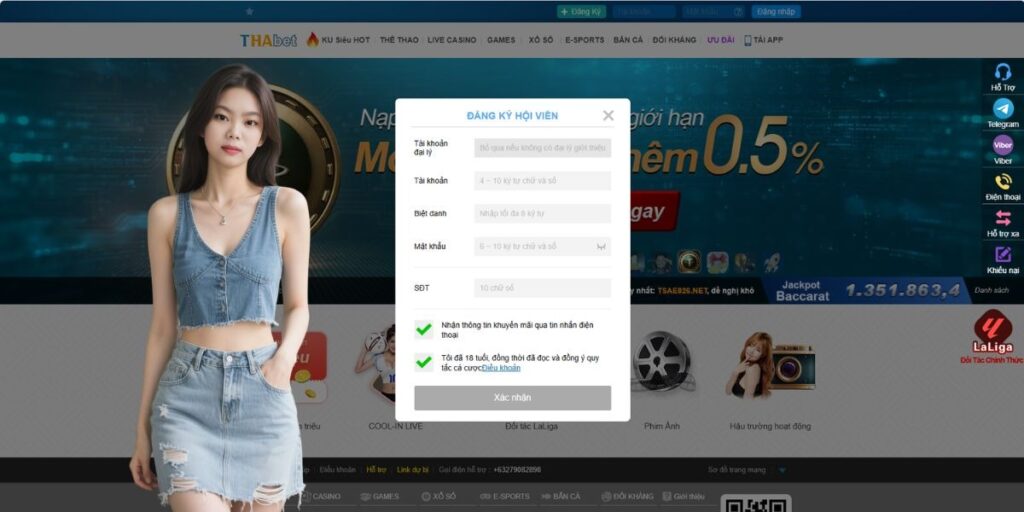This screenshot has width=1024, height=512.
Task: Click the Tài khoản username input field
Action: [542, 181]
